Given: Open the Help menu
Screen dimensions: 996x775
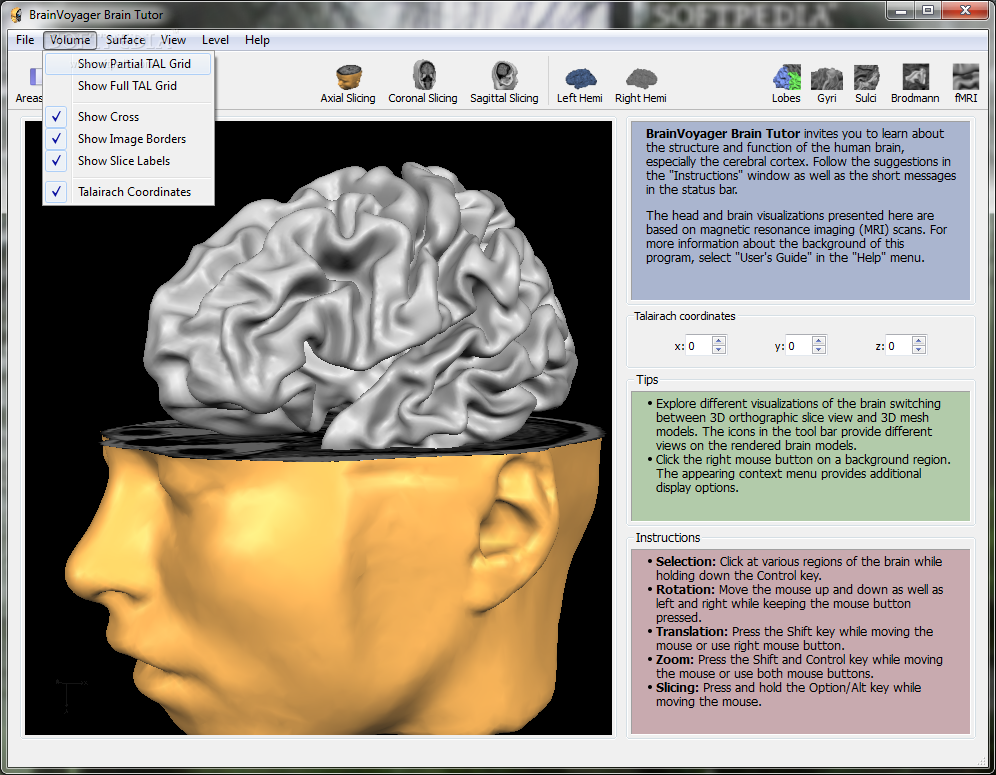Looking at the screenshot, I should [257, 40].
